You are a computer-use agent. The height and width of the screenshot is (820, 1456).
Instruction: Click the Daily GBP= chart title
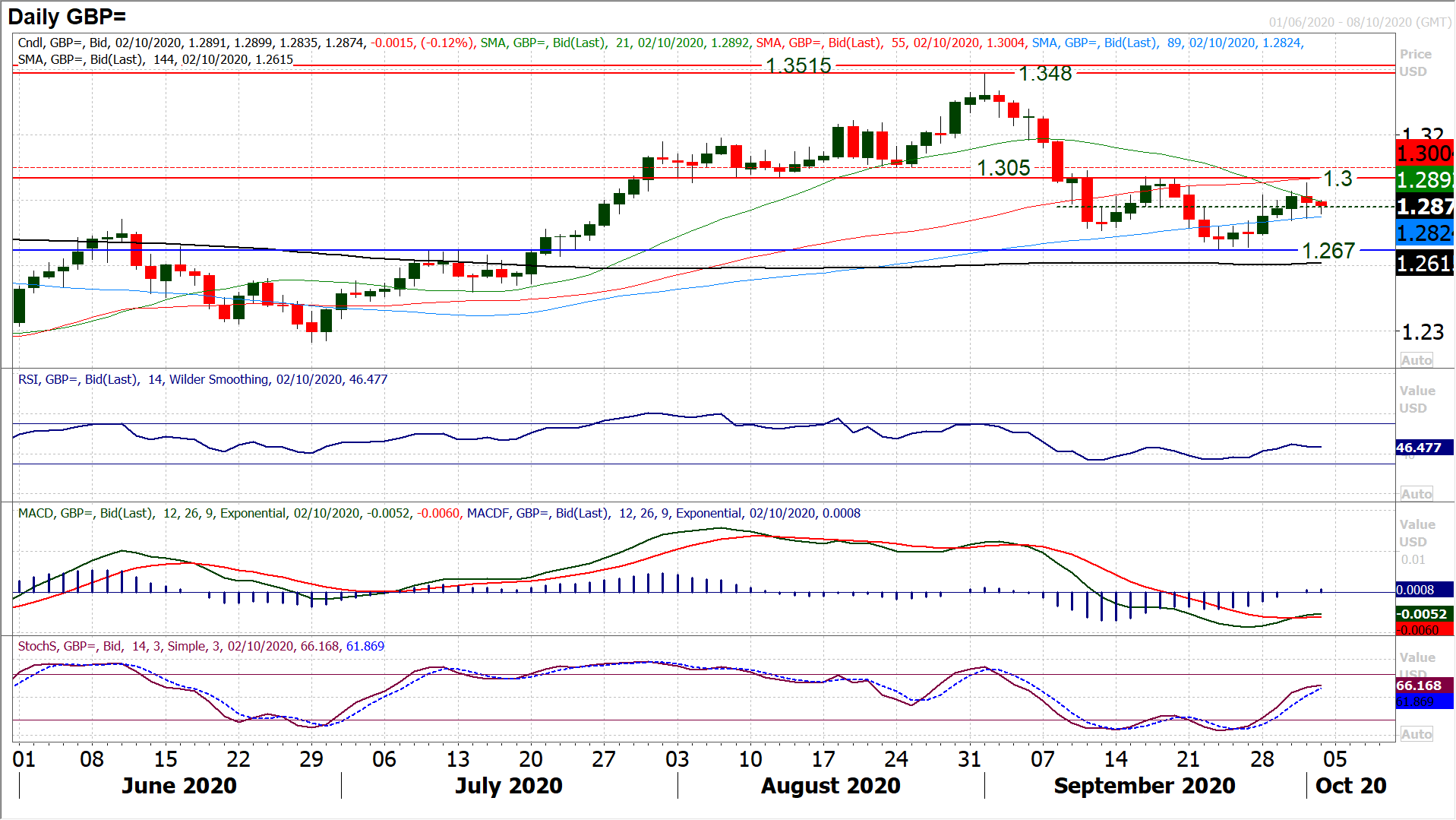pyautogui.click(x=68, y=17)
